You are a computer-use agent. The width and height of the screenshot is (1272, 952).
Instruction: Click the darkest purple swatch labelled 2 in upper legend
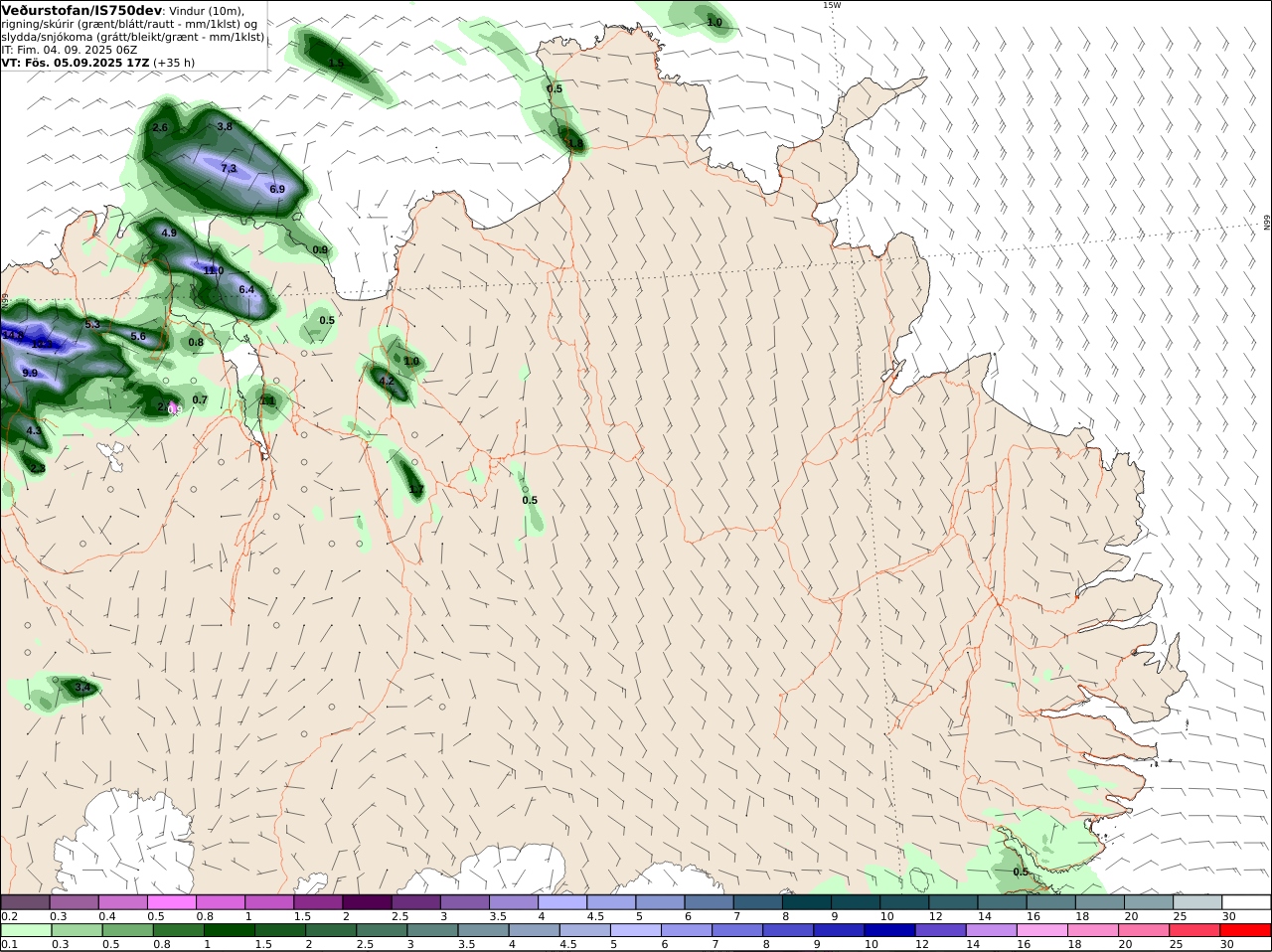click(367, 901)
